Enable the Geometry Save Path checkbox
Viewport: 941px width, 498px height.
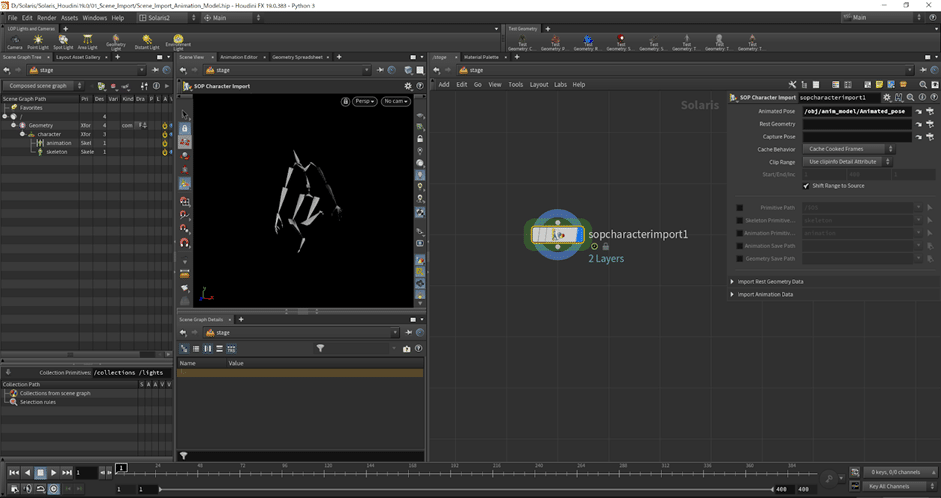click(x=740, y=259)
